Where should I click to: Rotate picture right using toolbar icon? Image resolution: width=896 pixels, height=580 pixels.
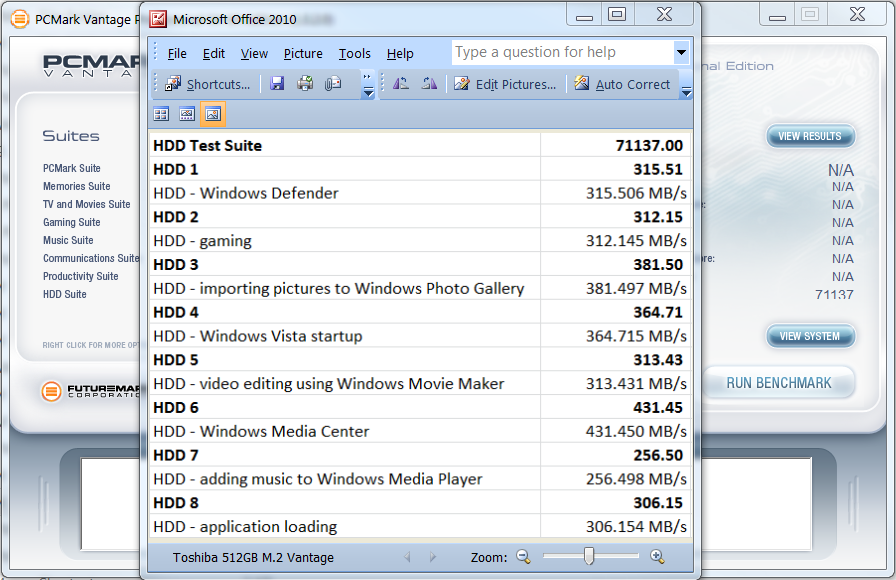[428, 84]
